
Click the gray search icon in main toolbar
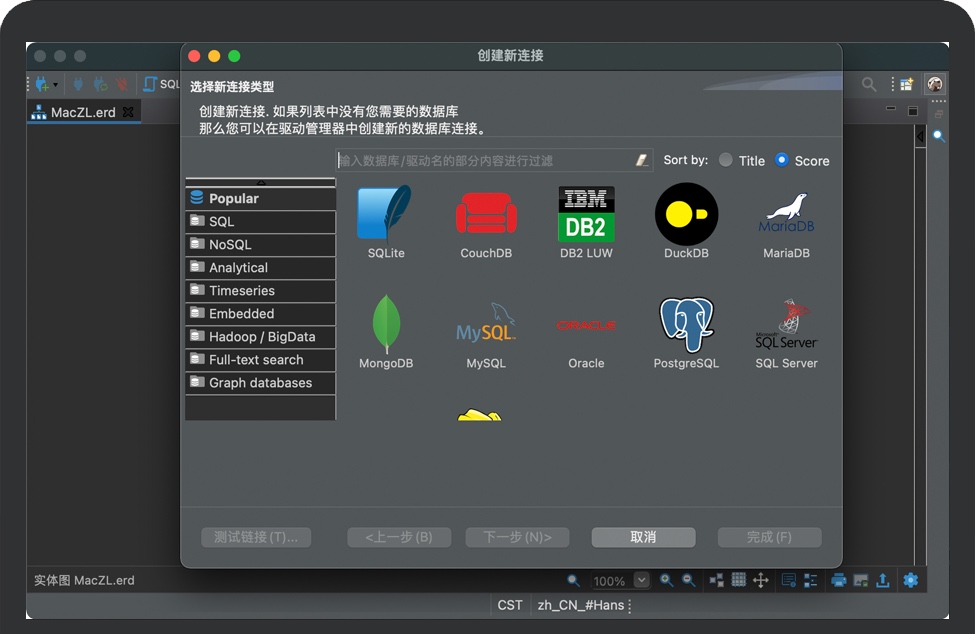(869, 84)
